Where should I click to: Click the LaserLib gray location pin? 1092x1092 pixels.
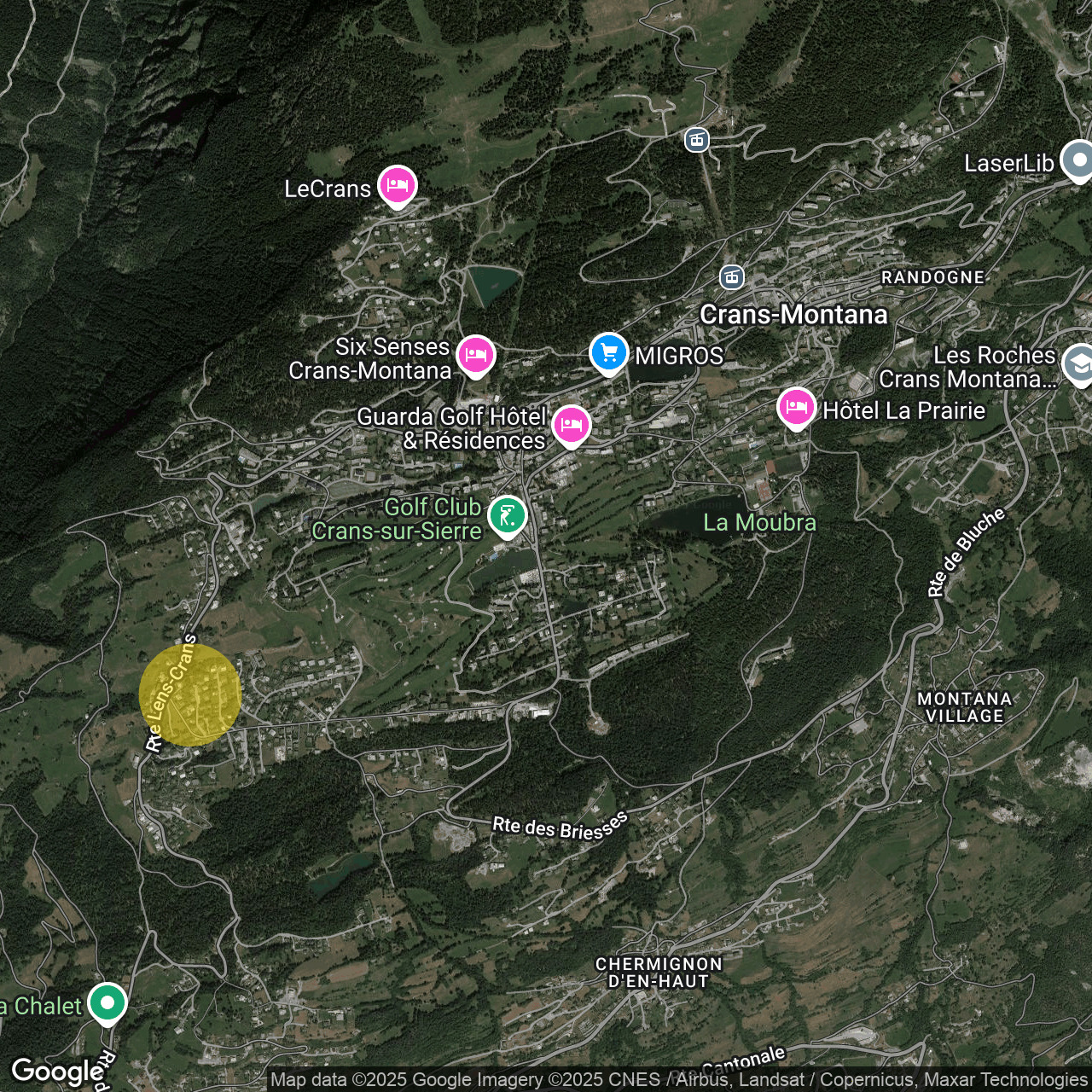pyautogui.click(x=1078, y=160)
